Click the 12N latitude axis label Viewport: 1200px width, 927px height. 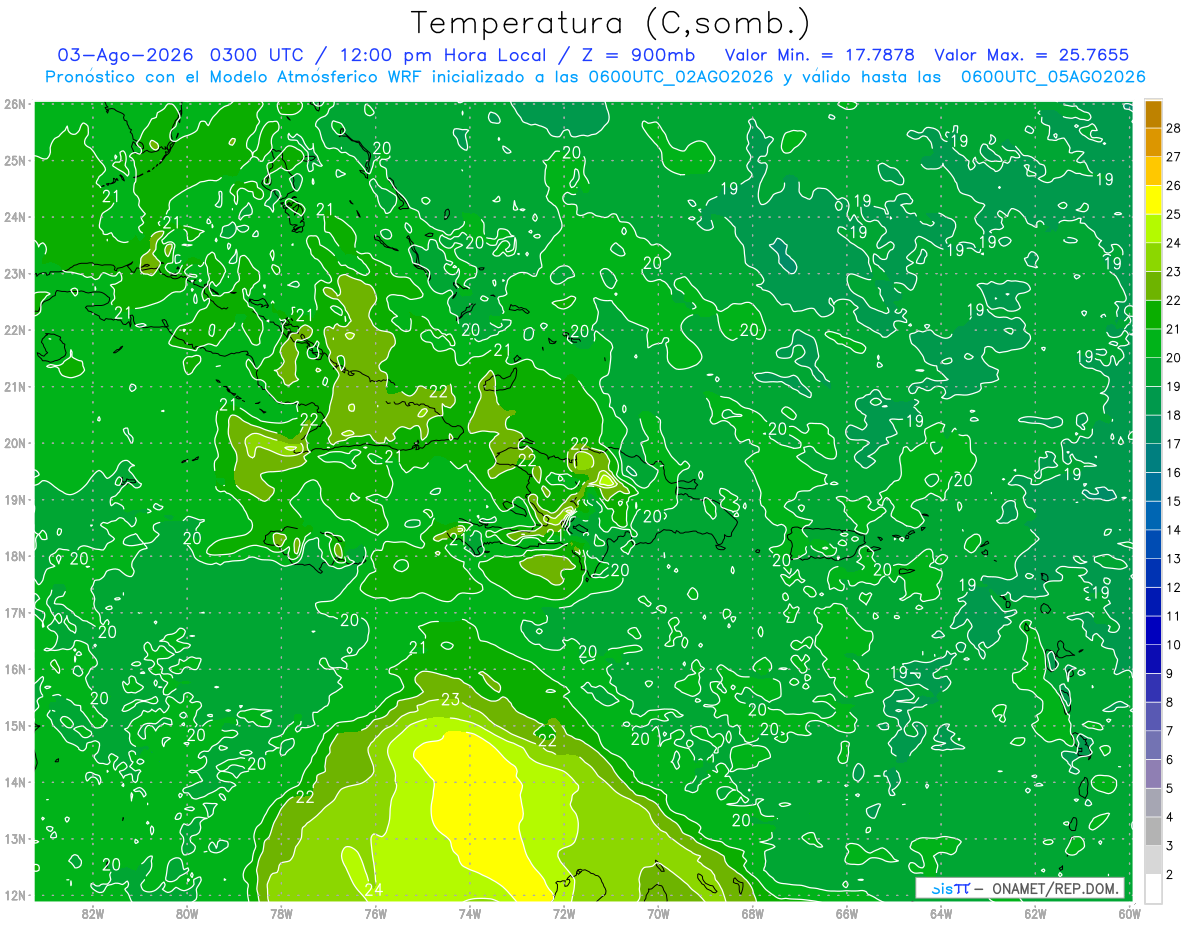click(15, 895)
